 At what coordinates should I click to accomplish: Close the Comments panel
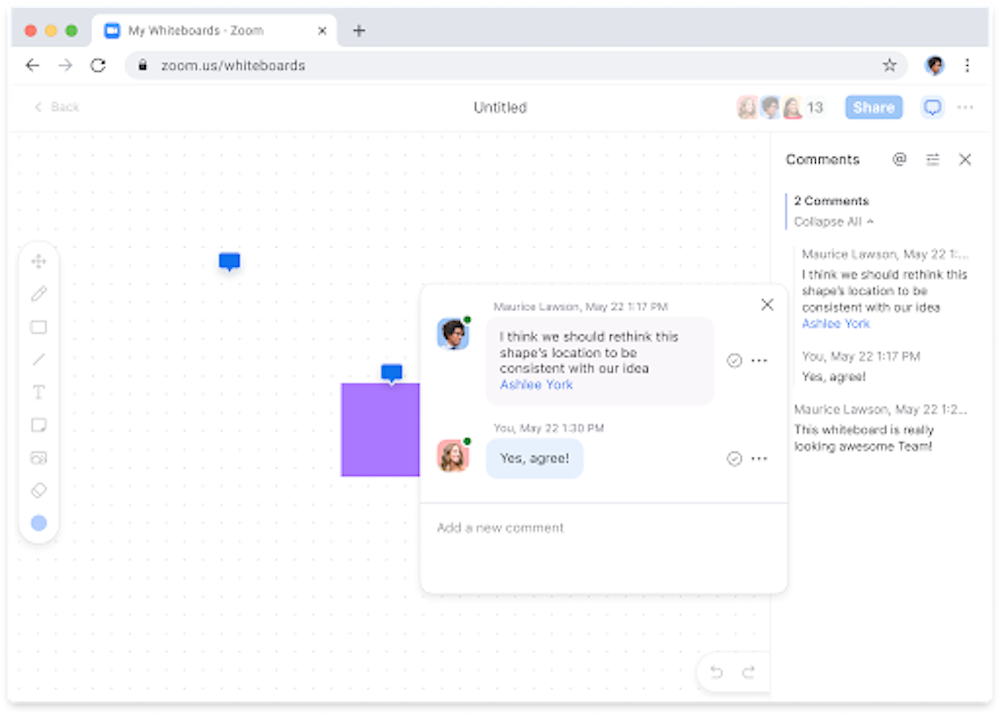(965, 159)
